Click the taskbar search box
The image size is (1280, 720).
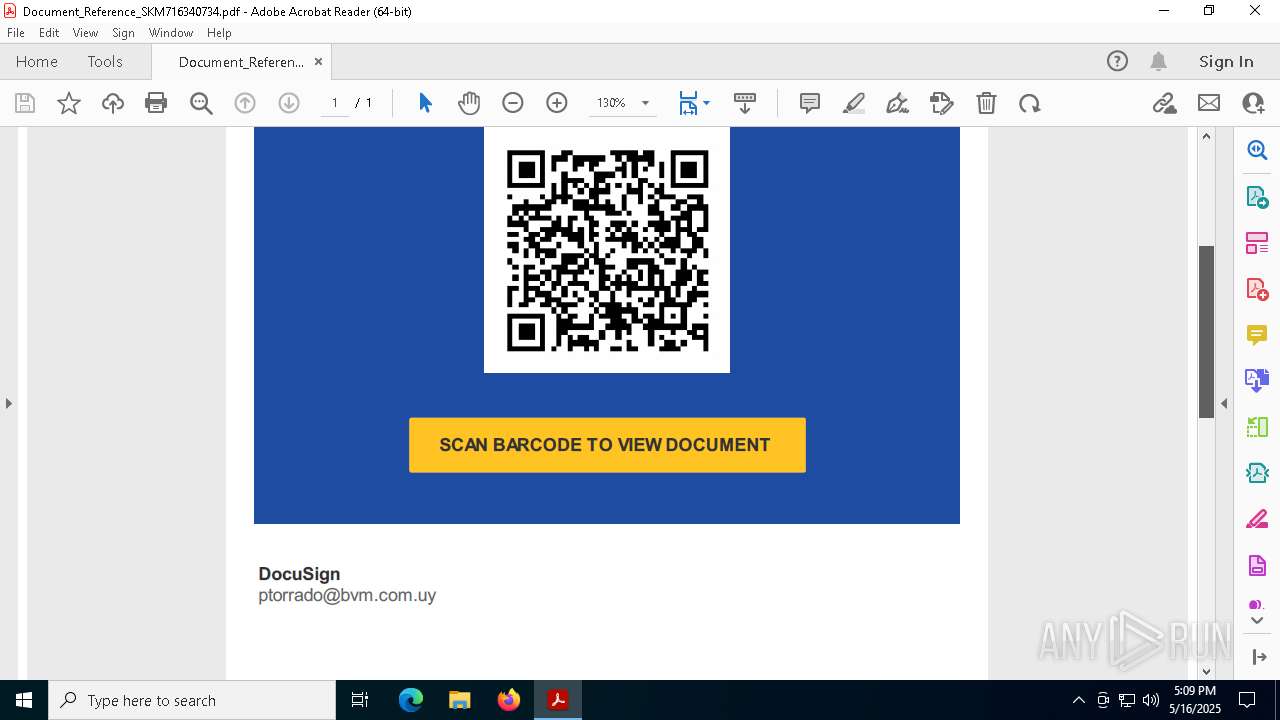tap(192, 700)
